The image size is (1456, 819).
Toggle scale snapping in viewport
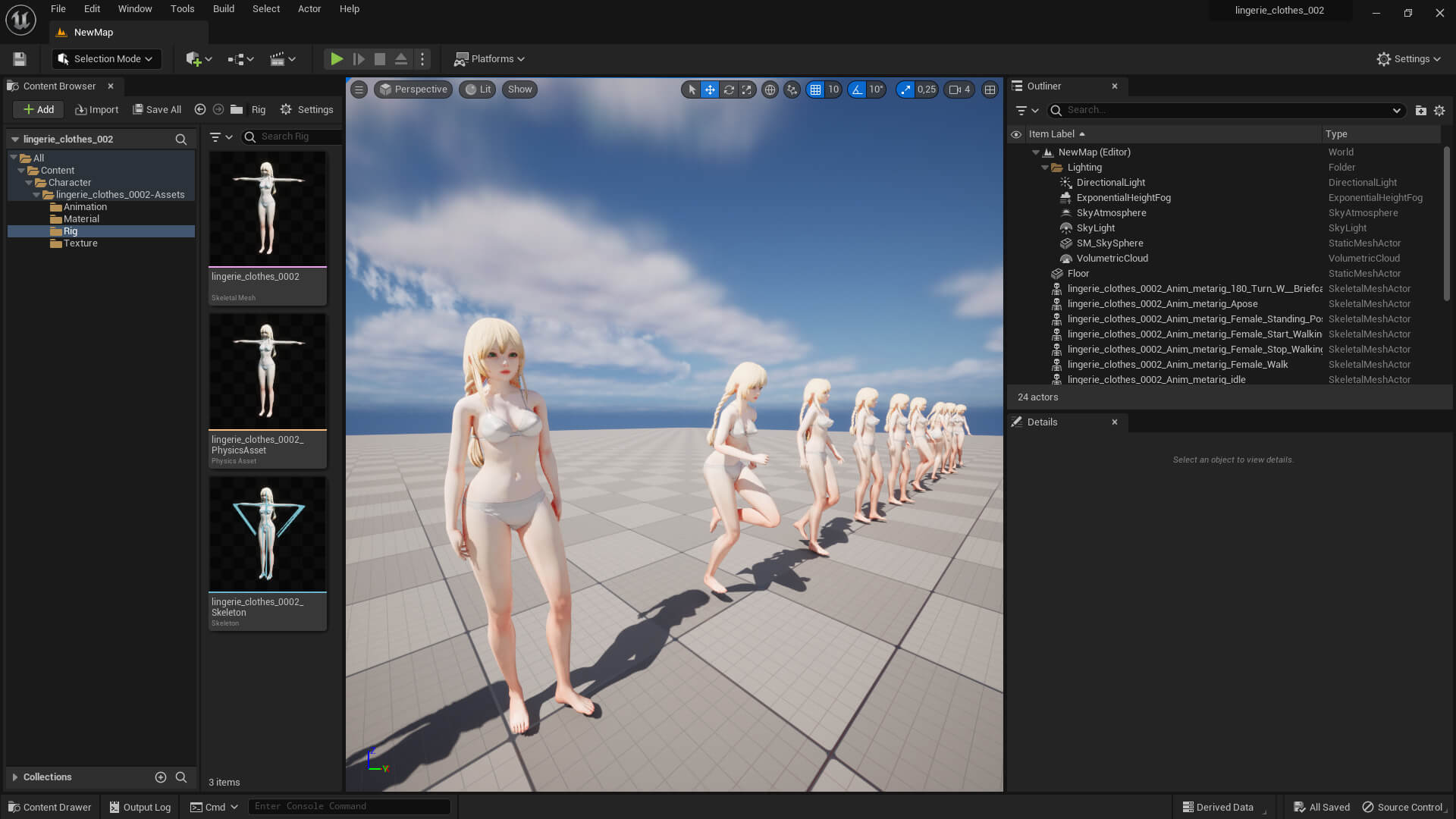point(905,89)
